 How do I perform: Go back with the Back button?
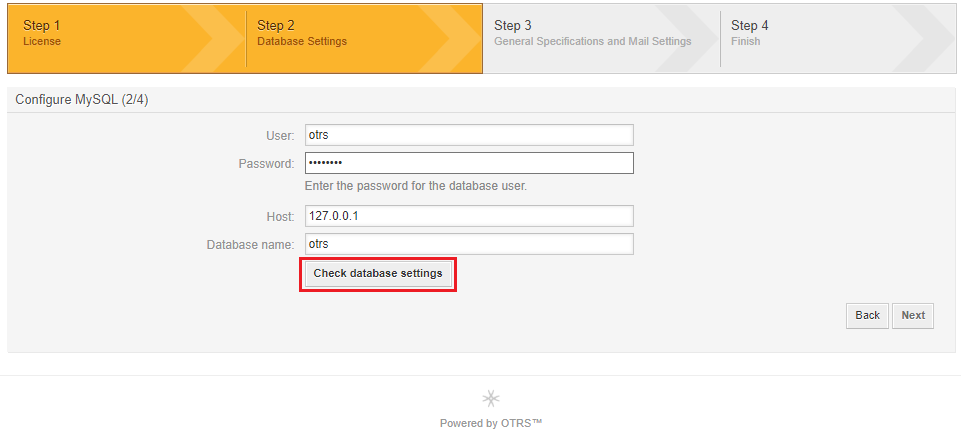click(867, 315)
